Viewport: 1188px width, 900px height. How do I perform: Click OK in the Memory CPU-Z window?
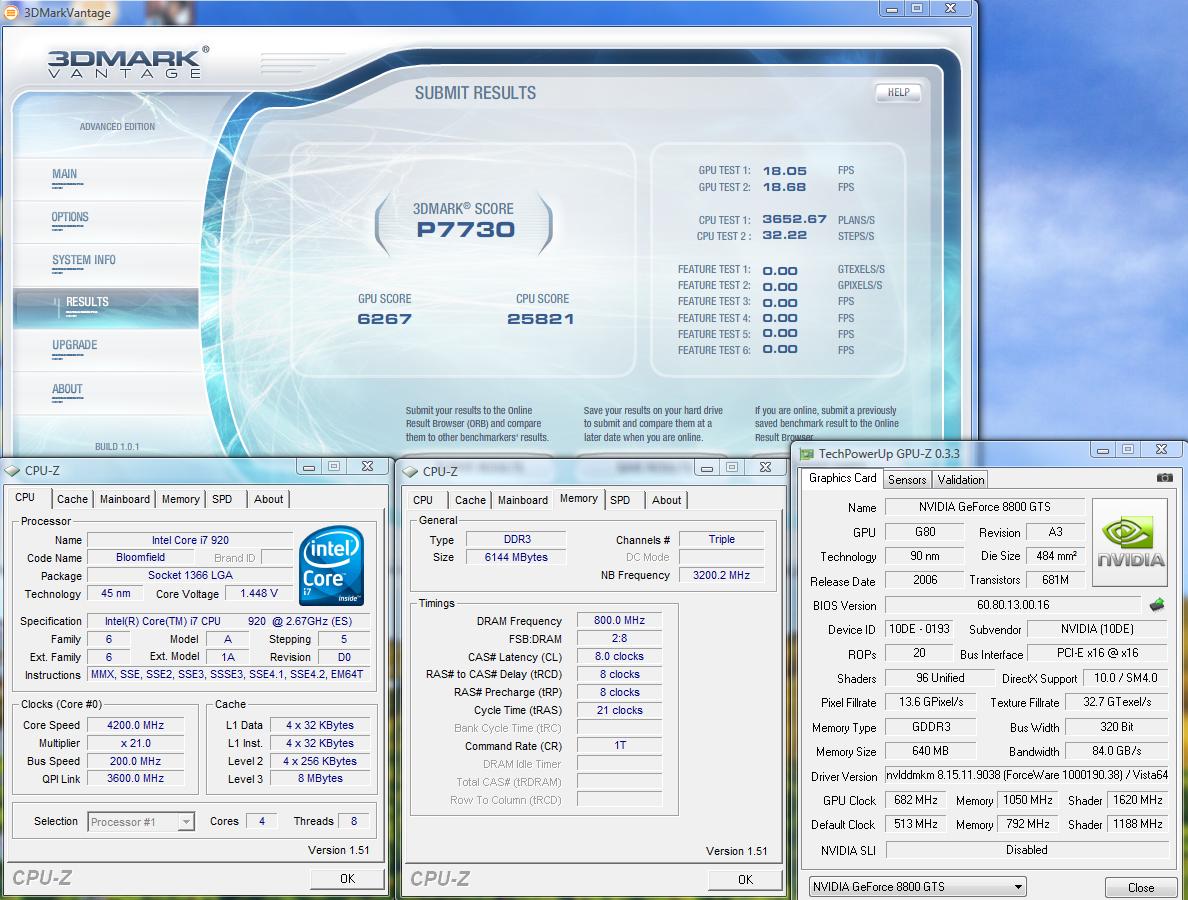746,880
